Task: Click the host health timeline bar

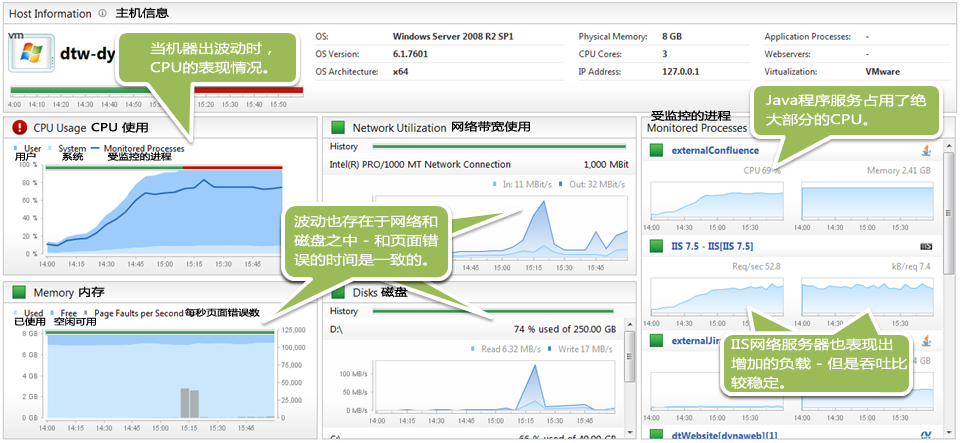Action: pyautogui.click(x=155, y=90)
